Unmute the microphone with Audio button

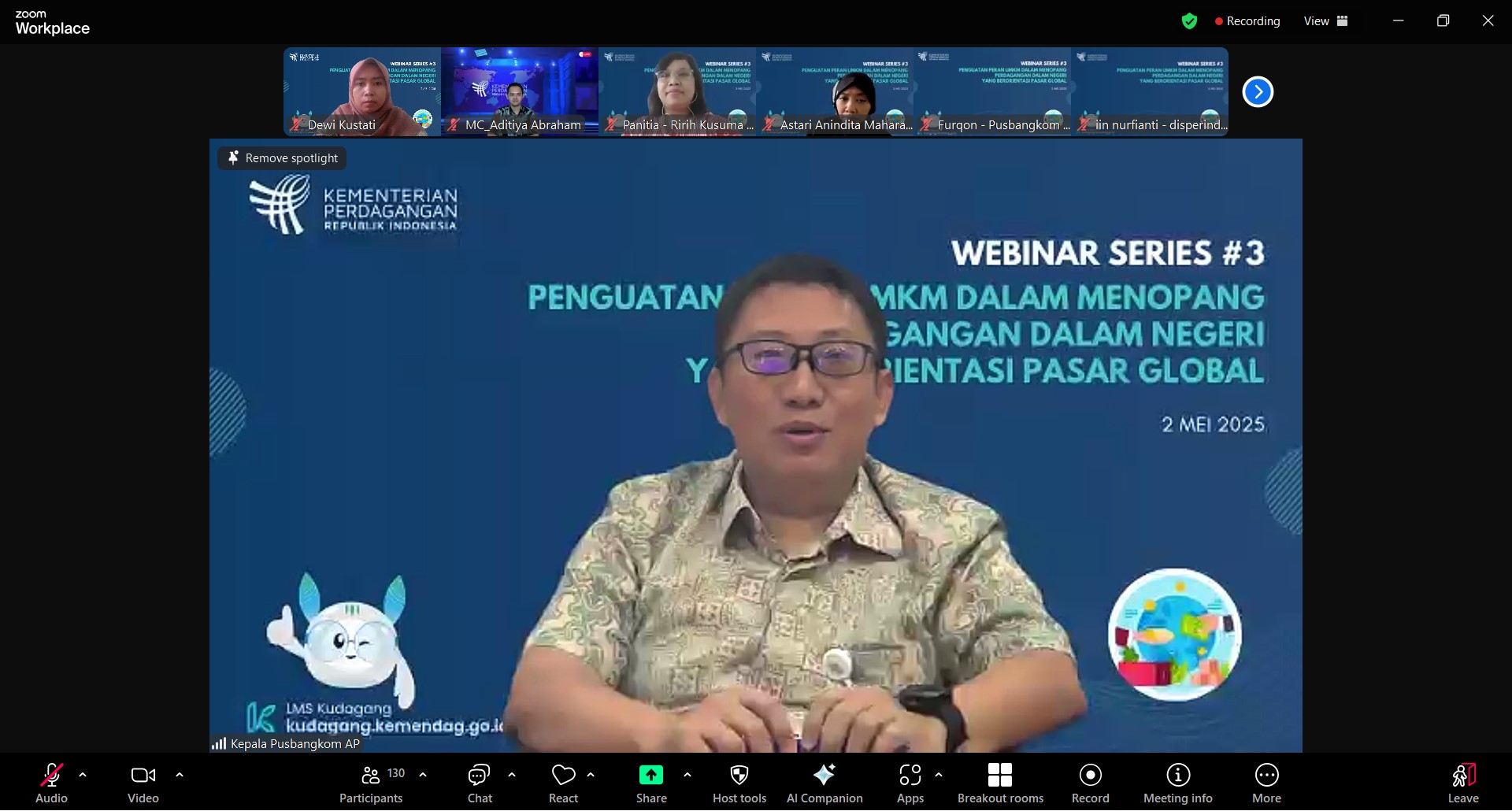51,783
